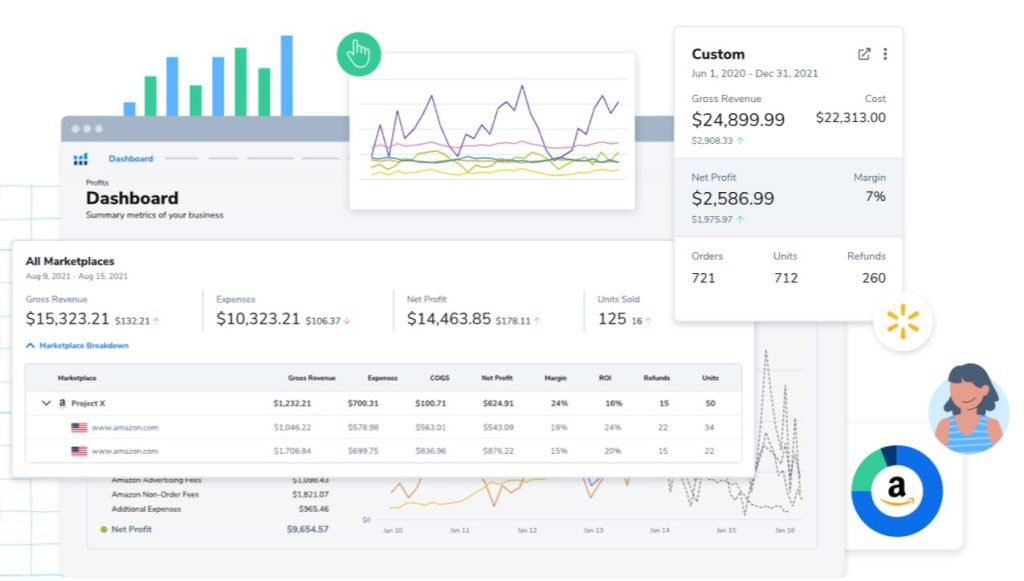This screenshot has height=581, width=1024.
Task: Click the $10,323.21 Expenses value
Action: tap(258, 319)
